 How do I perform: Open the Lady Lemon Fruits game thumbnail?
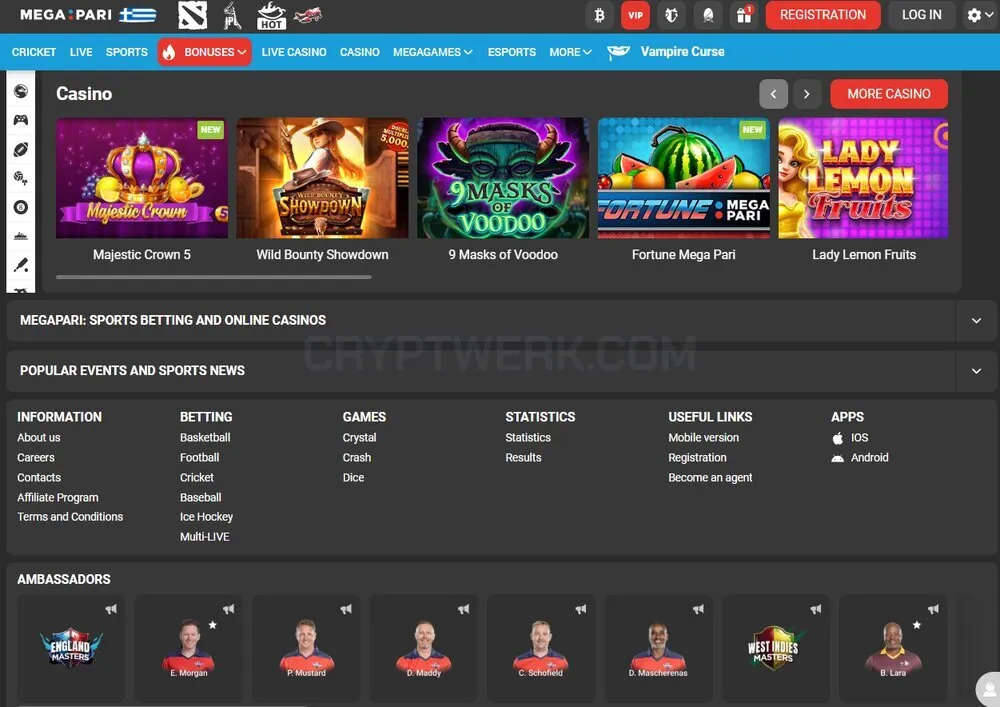(x=864, y=178)
